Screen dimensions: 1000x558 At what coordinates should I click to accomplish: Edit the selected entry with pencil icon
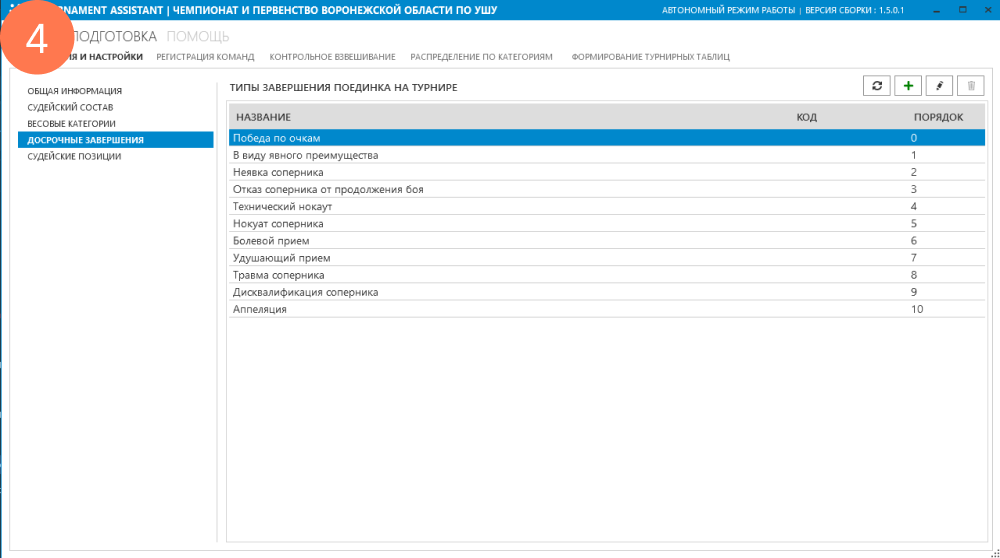pos(939,85)
